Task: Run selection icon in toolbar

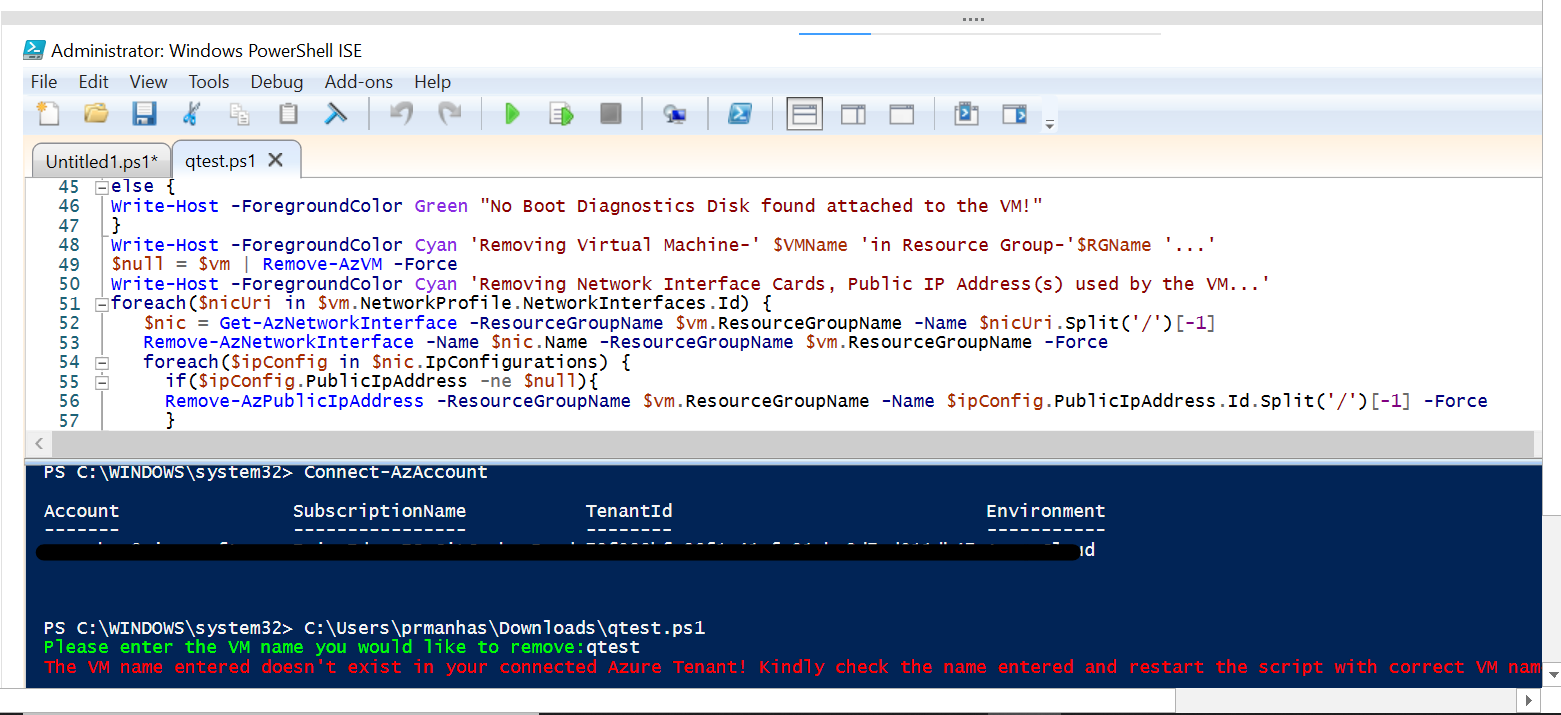Action: coord(562,114)
